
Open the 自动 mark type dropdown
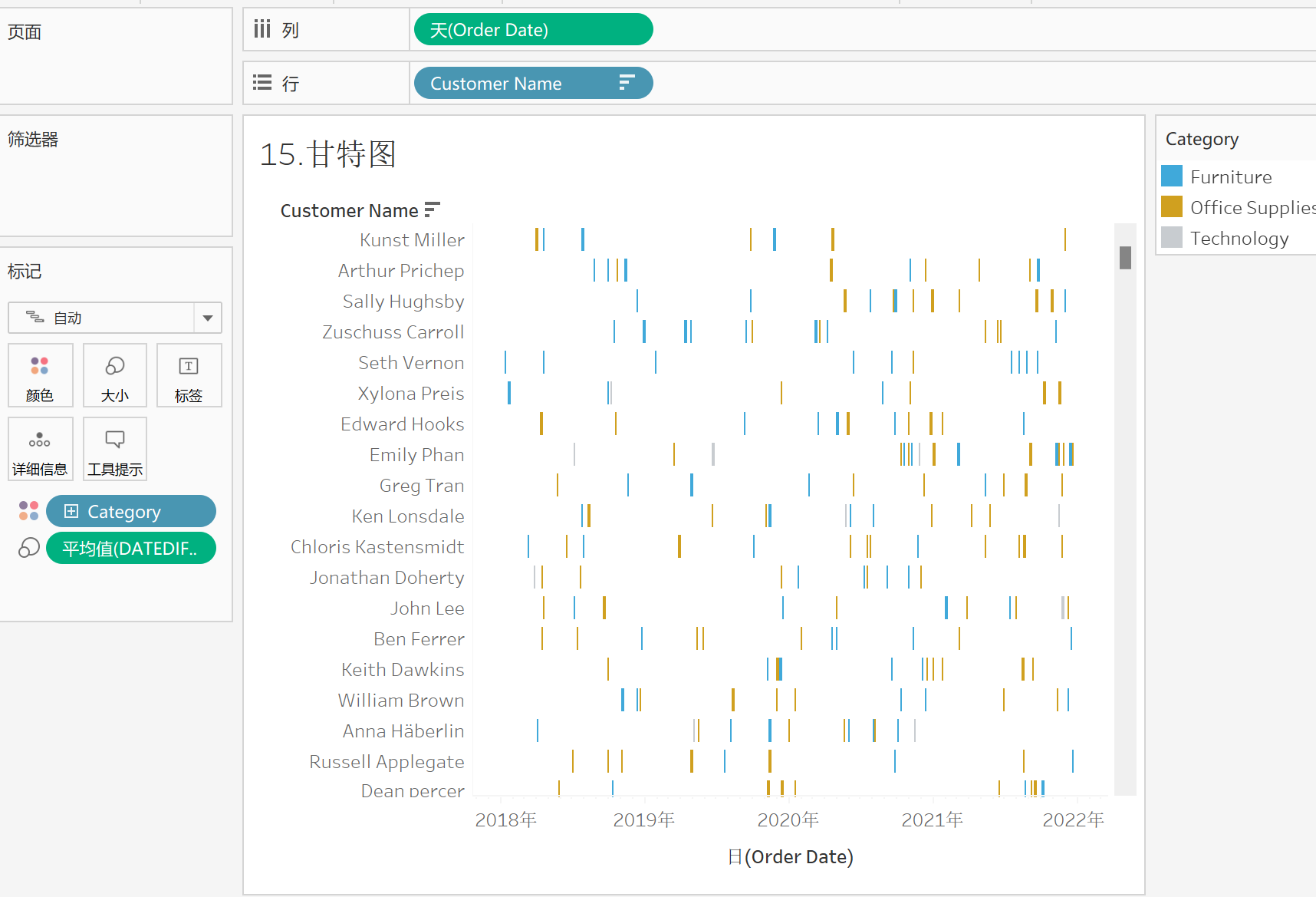click(206, 317)
